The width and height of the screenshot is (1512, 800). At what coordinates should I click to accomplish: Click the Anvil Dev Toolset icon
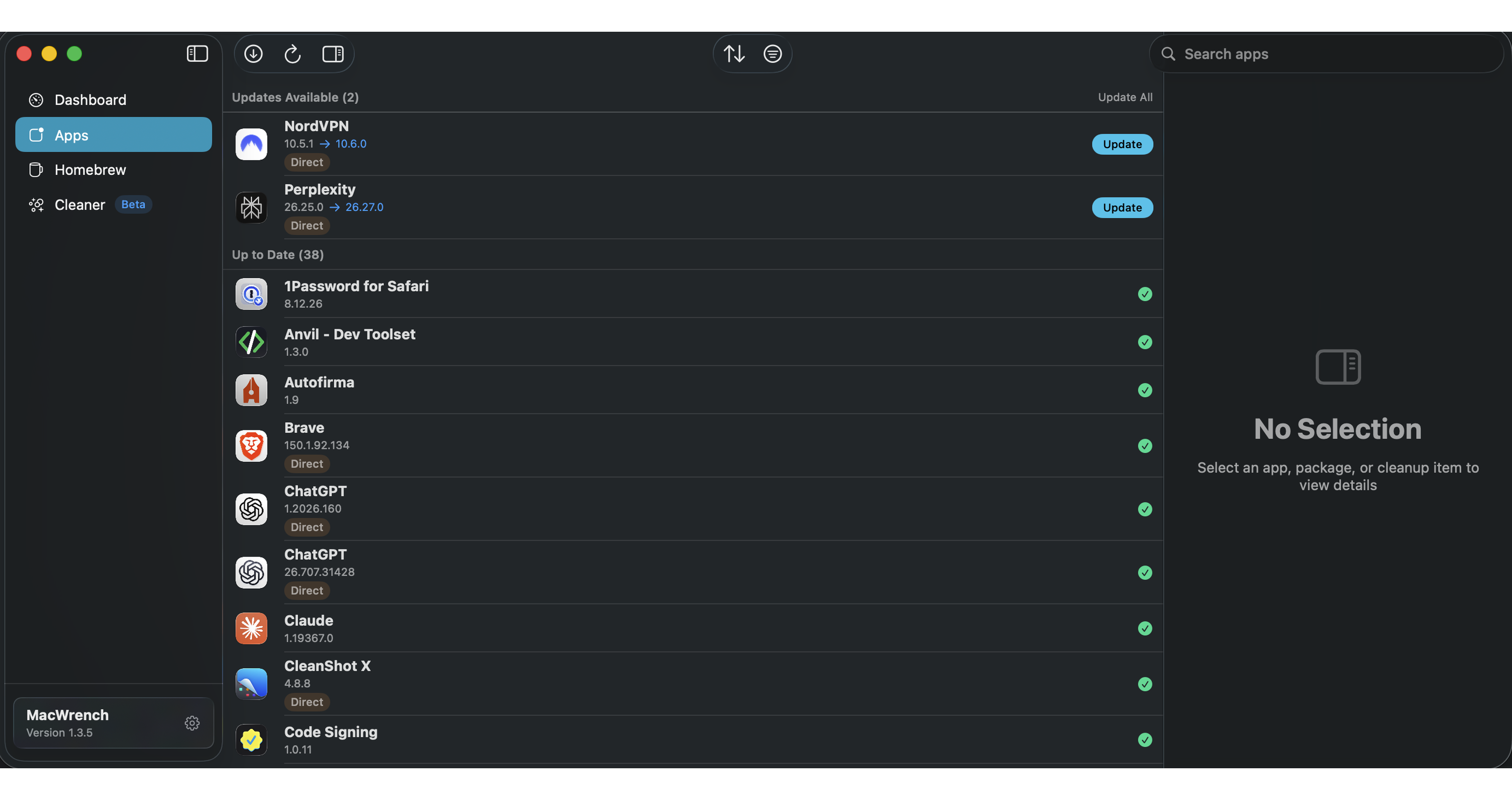(251, 342)
